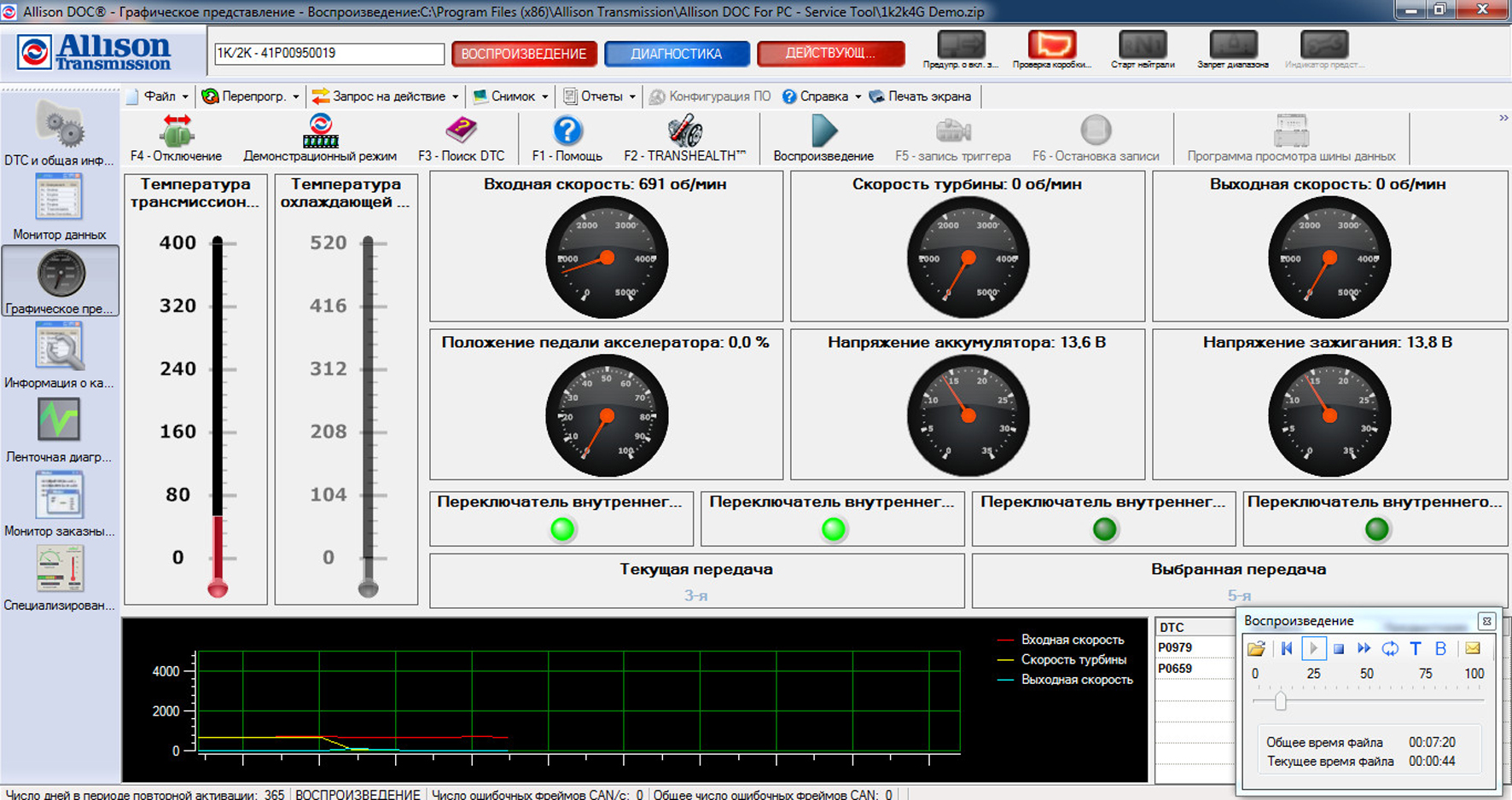
Task: Expand the Файл dropdown menu
Action: click(160, 96)
